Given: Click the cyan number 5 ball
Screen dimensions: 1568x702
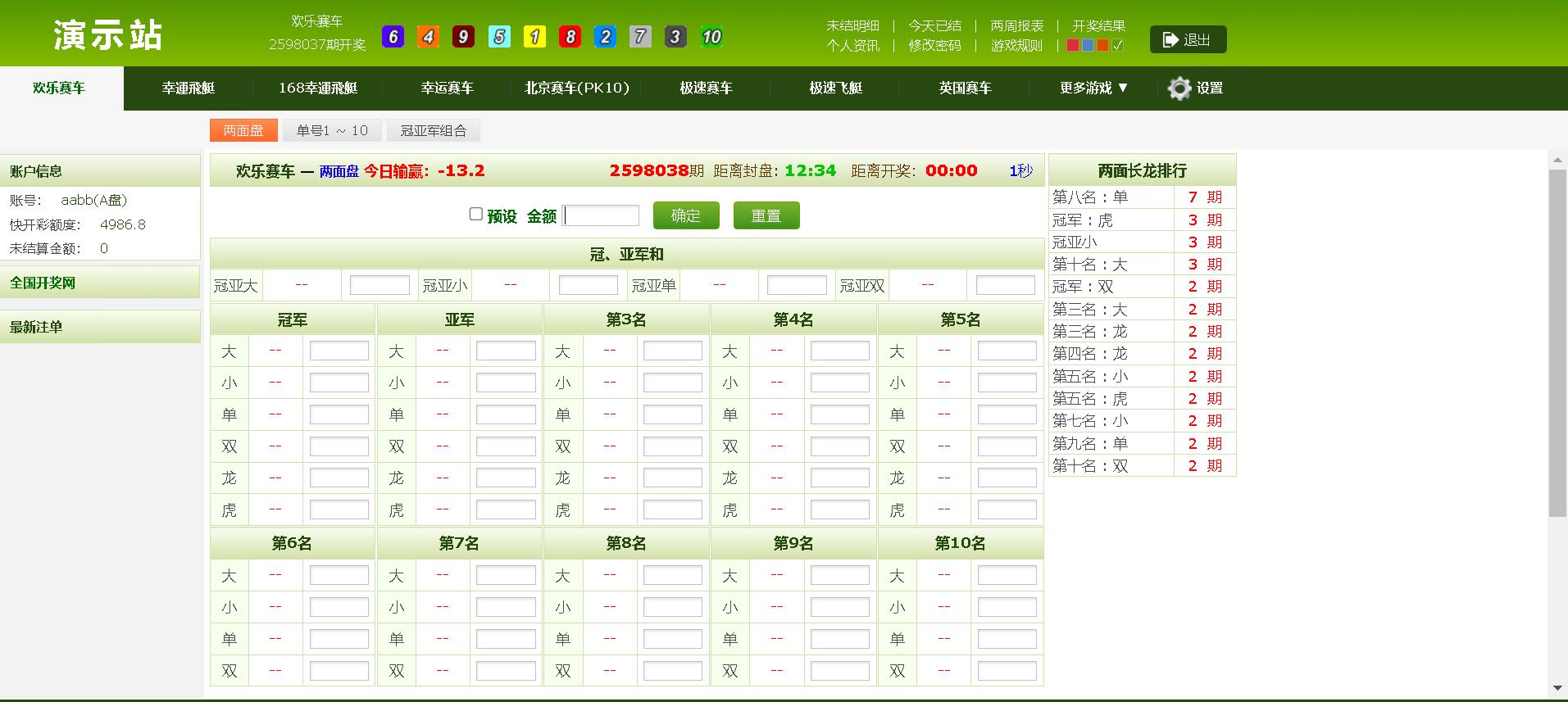Looking at the screenshot, I should tap(499, 36).
